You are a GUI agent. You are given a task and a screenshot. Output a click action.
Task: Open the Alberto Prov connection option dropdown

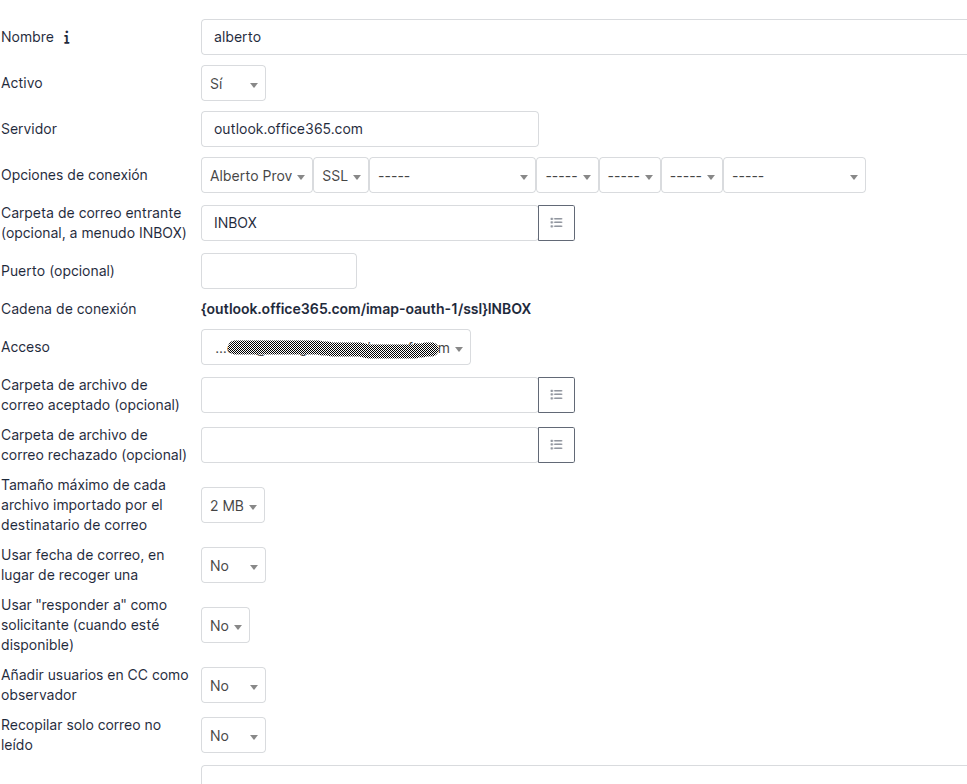[x=257, y=176]
